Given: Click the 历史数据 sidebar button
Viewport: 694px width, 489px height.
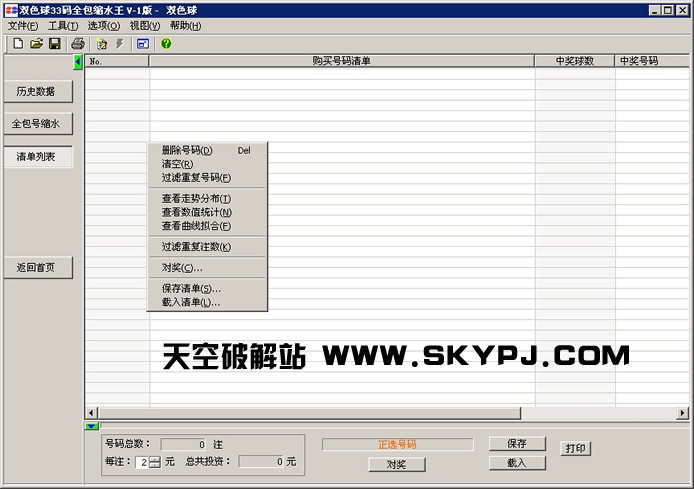Looking at the screenshot, I should (38, 91).
